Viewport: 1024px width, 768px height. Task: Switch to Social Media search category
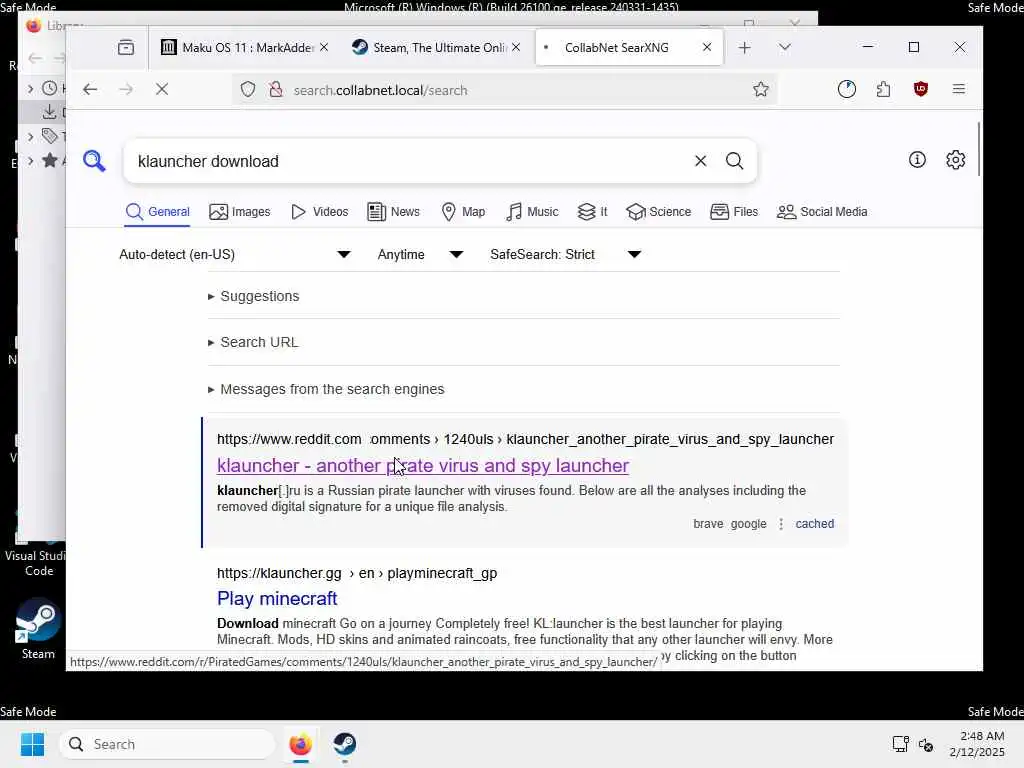point(822,212)
